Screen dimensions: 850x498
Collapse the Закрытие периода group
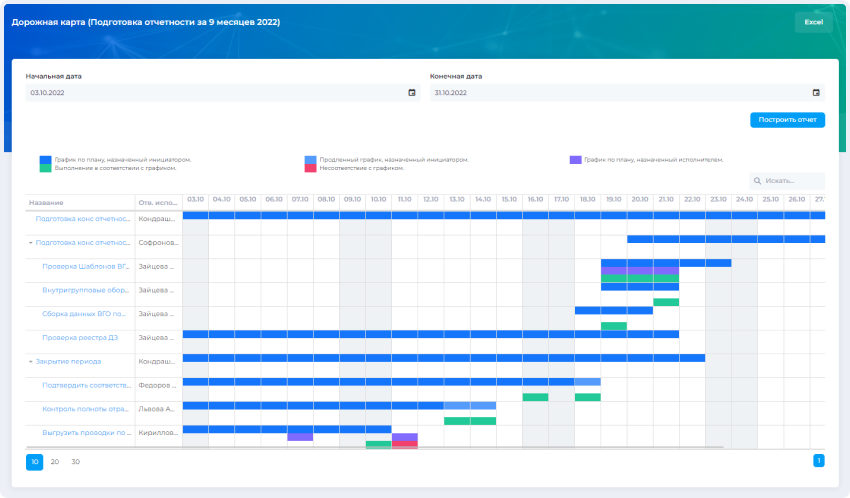[x=31, y=361]
